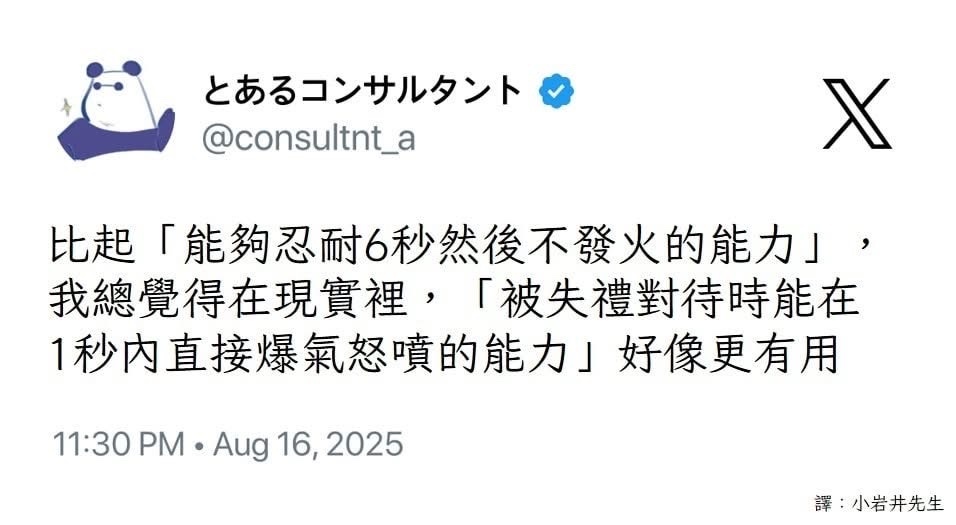Click the panda profile avatar
Image resolution: width=956 pixels, height=525 pixels.
point(116,110)
